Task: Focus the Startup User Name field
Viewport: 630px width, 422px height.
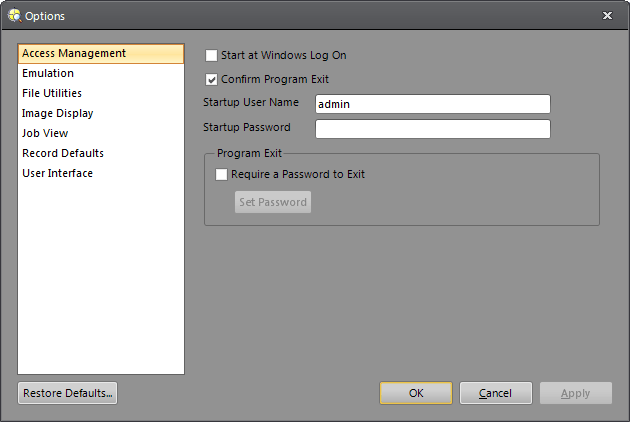Action: point(432,104)
